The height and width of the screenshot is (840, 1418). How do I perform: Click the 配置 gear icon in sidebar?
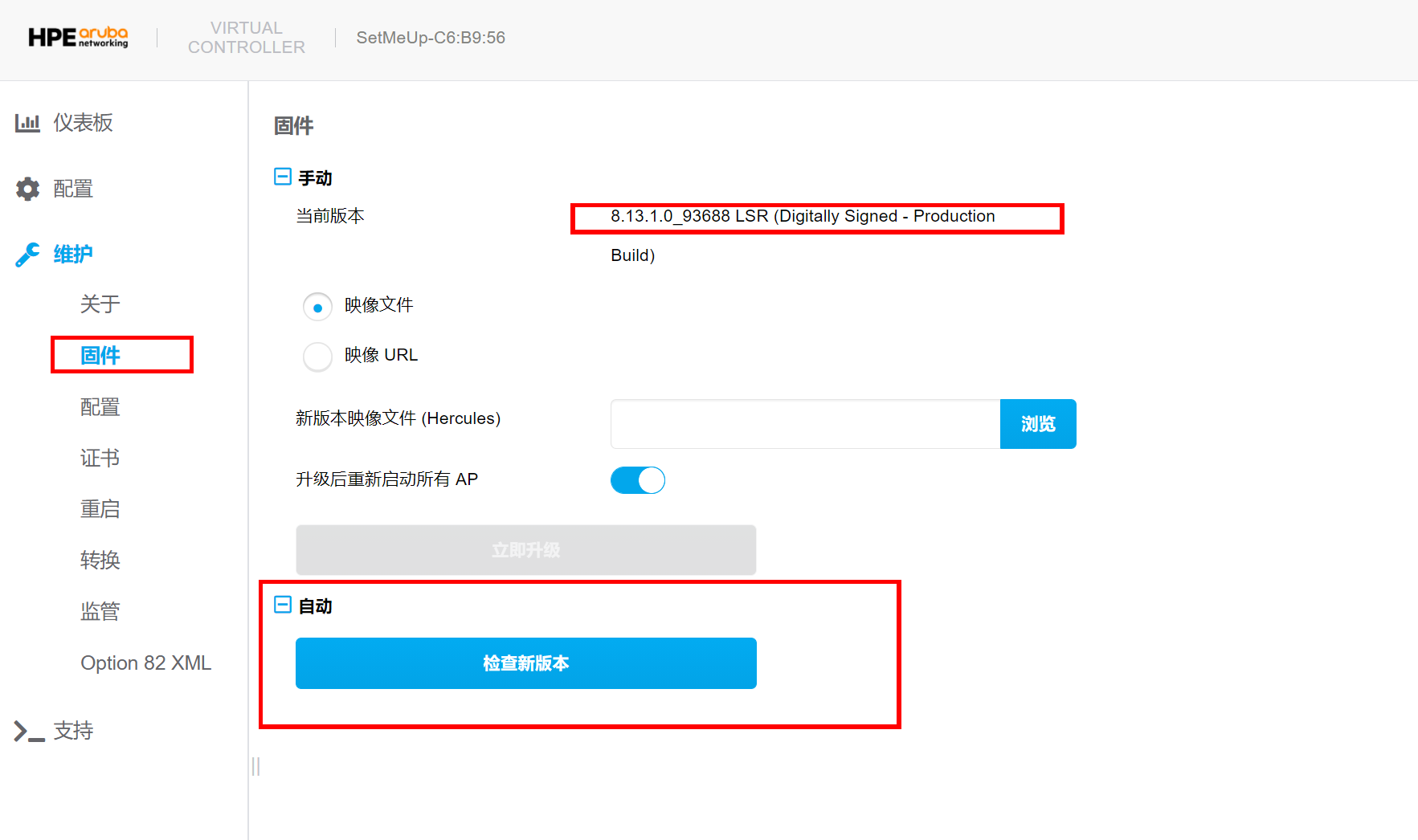coord(27,188)
